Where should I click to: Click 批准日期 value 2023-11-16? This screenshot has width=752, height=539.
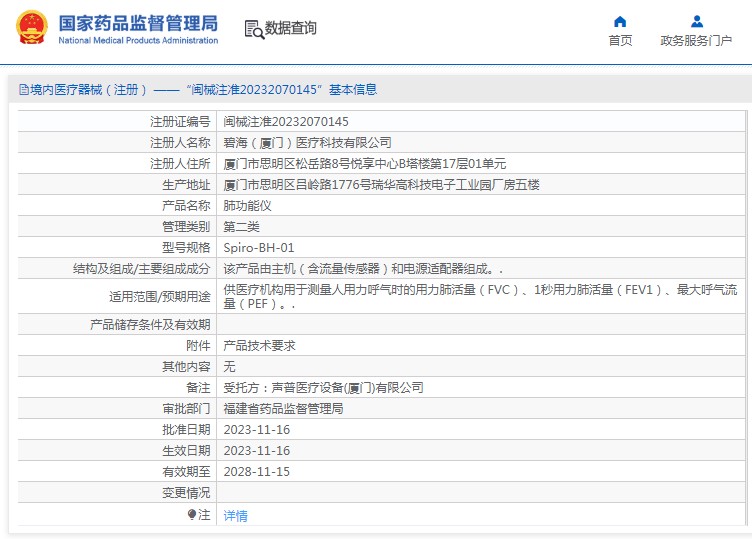[x=257, y=430]
